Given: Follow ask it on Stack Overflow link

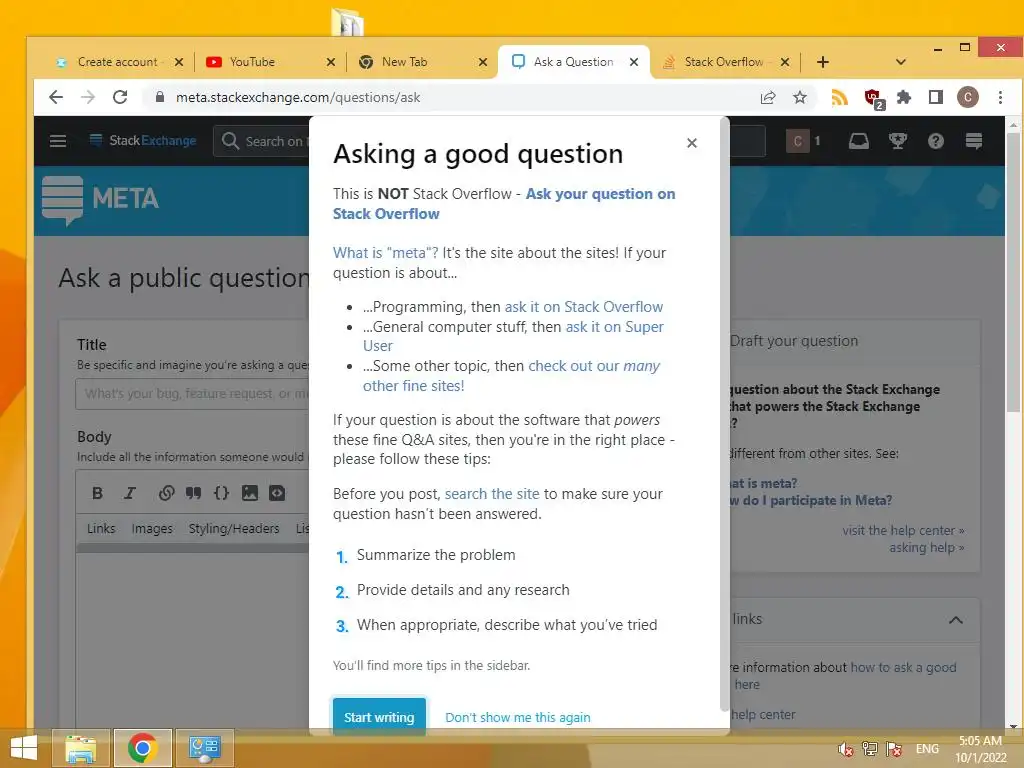Looking at the screenshot, I should click(583, 307).
